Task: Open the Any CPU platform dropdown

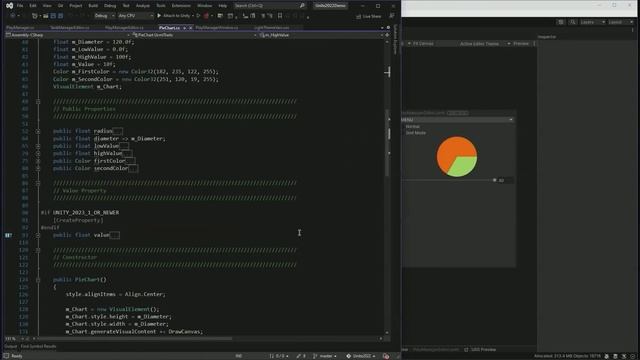Action: tap(136, 16)
